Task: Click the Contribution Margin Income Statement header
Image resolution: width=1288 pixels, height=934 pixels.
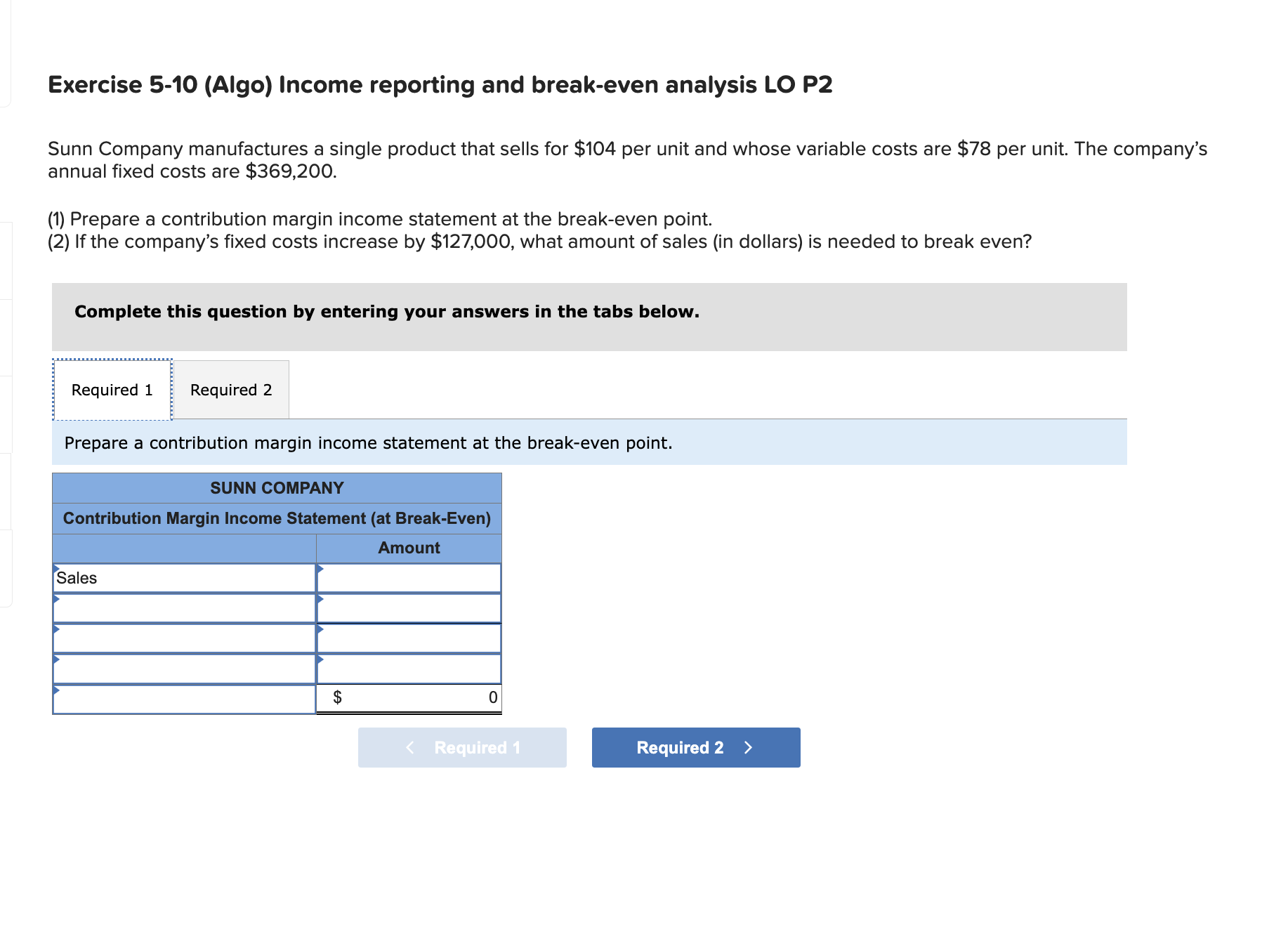Action: [x=277, y=518]
